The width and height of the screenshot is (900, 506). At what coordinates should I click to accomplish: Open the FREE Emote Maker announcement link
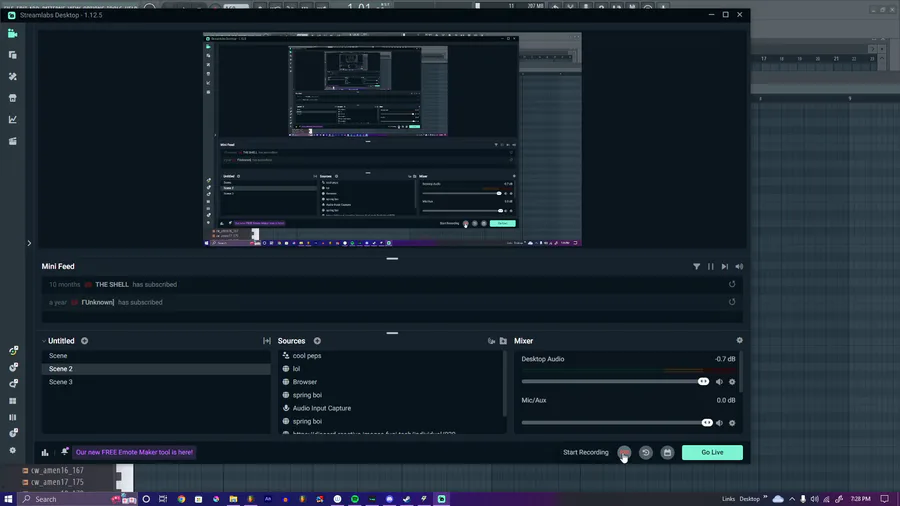pyautogui.click(x=134, y=452)
